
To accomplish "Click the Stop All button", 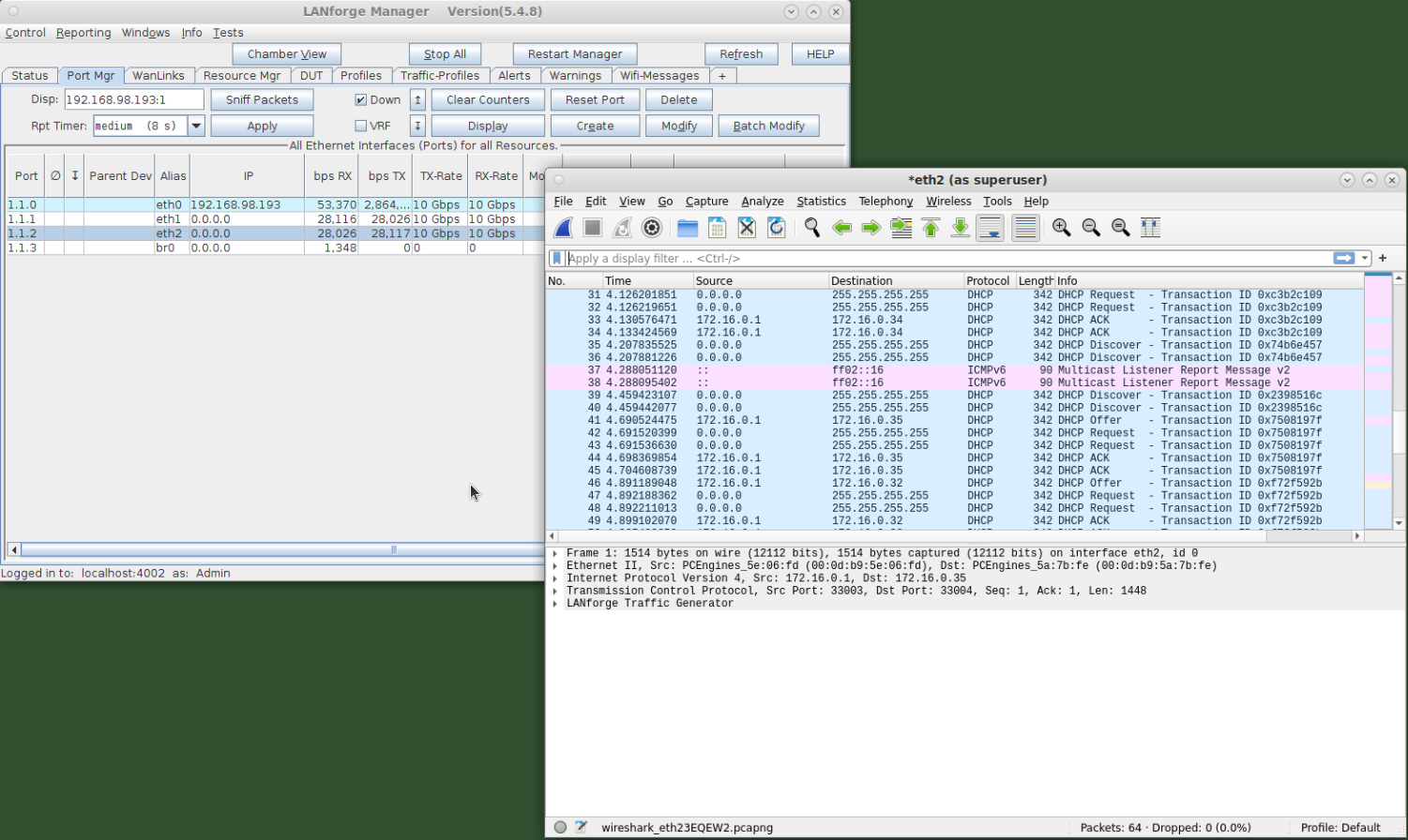I will click(445, 53).
